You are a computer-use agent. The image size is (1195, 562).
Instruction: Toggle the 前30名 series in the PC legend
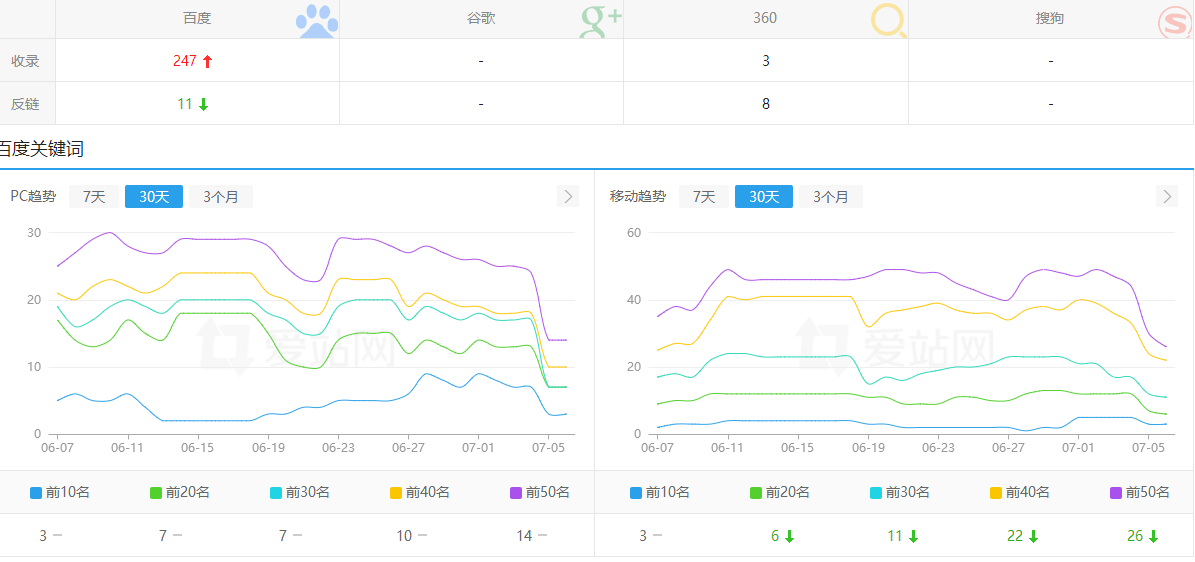click(300, 493)
